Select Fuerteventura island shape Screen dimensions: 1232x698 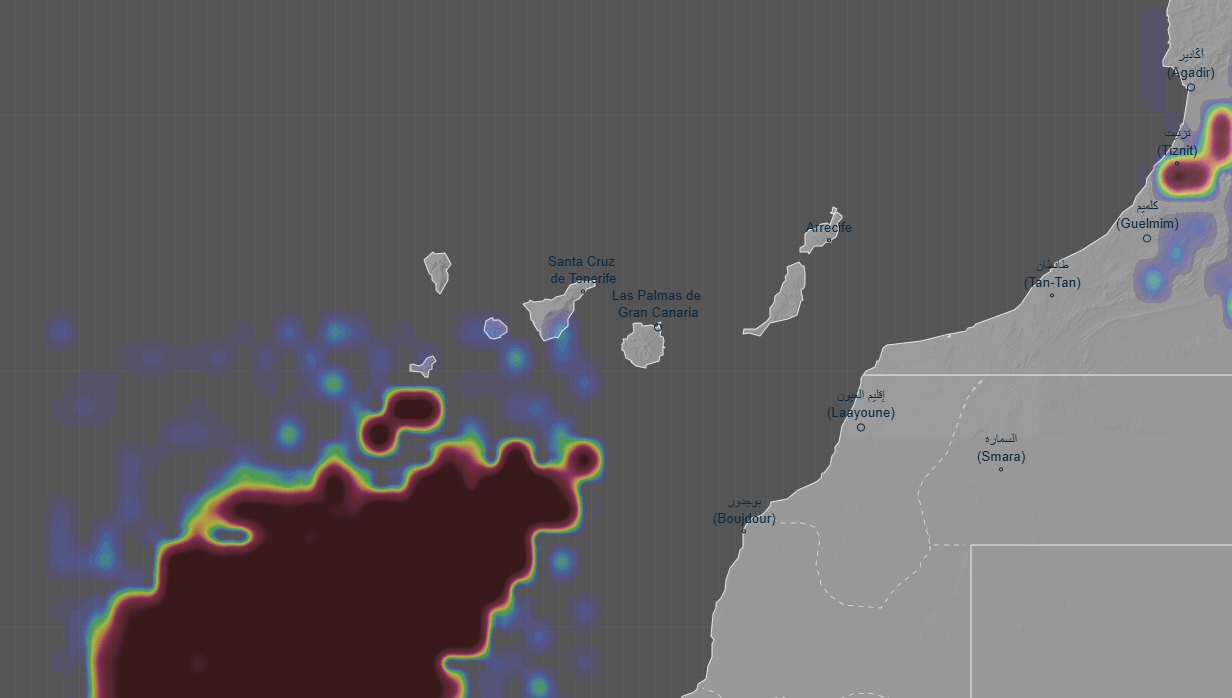[x=780, y=300]
